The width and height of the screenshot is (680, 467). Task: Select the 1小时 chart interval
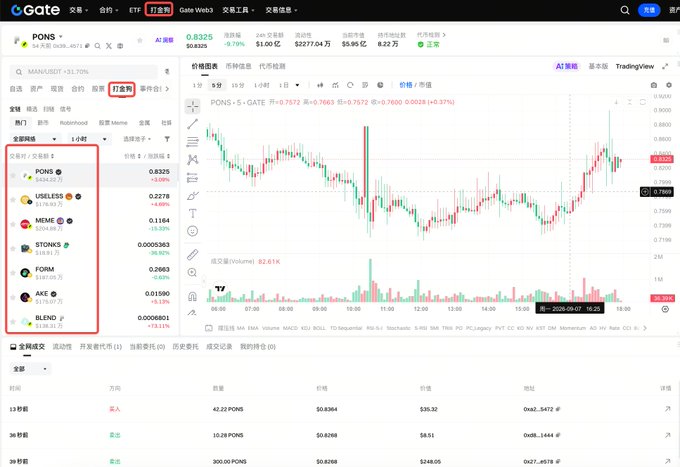(x=262, y=85)
